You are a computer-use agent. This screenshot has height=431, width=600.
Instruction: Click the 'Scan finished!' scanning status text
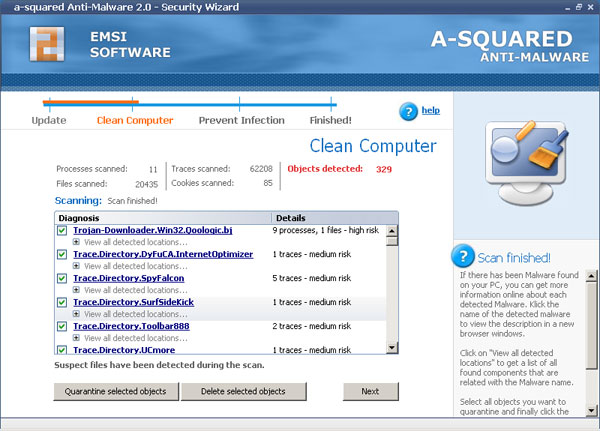click(132, 201)
